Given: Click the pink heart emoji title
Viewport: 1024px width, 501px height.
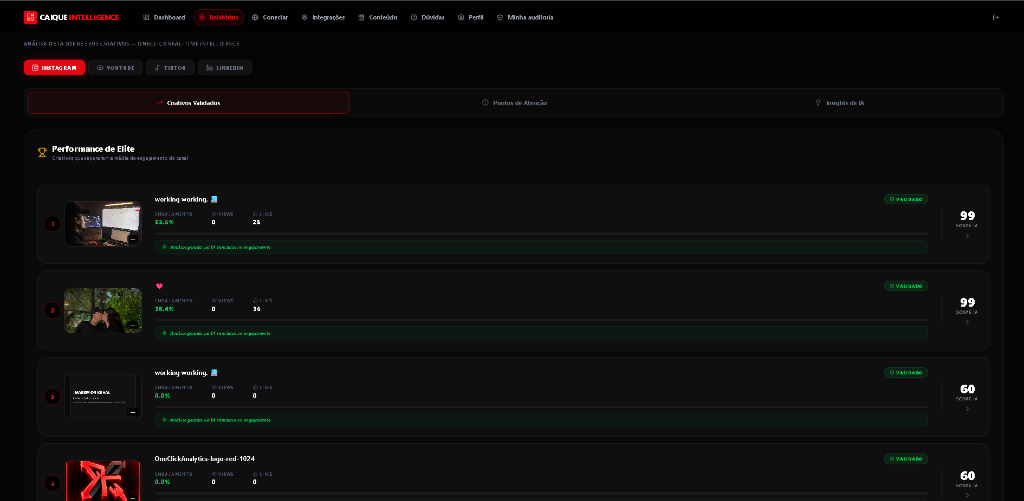Looking at the screenshot, I should [x=159, y=286].
